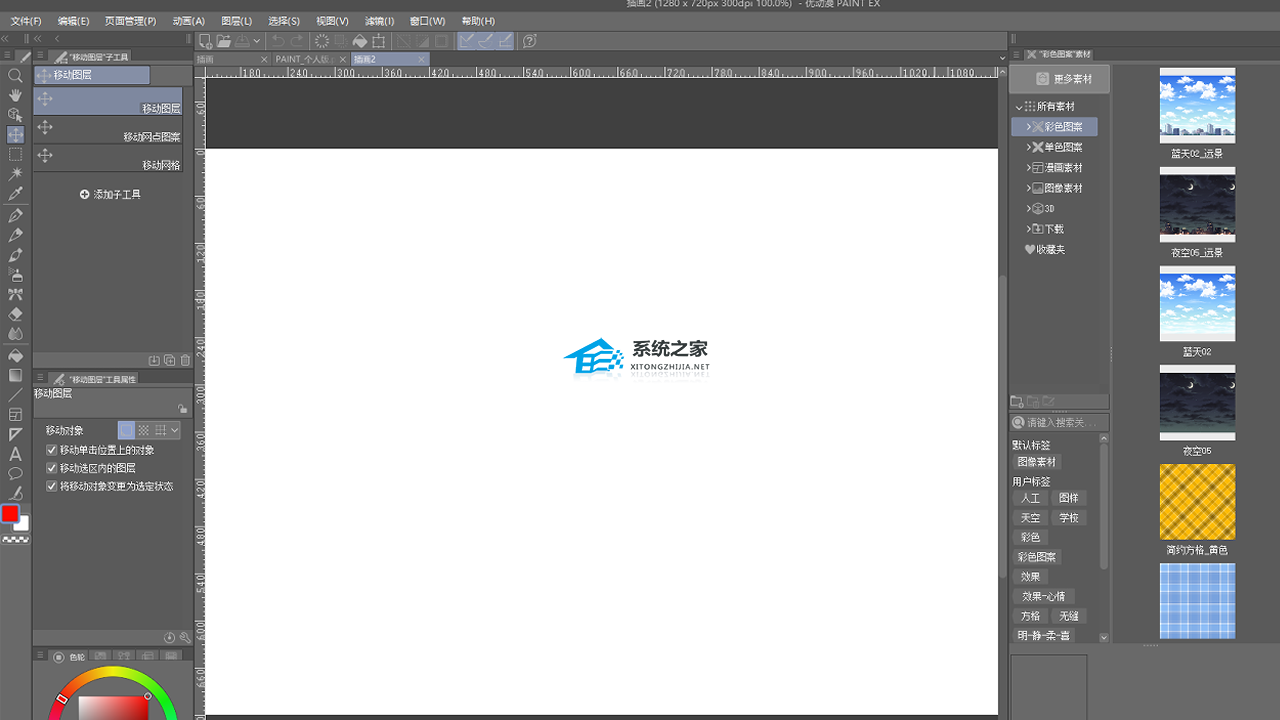The width and height of the screenshot is (1280, 720).
Task: Choose the Eyedropper tool
Action: click(x=15, y=194)
